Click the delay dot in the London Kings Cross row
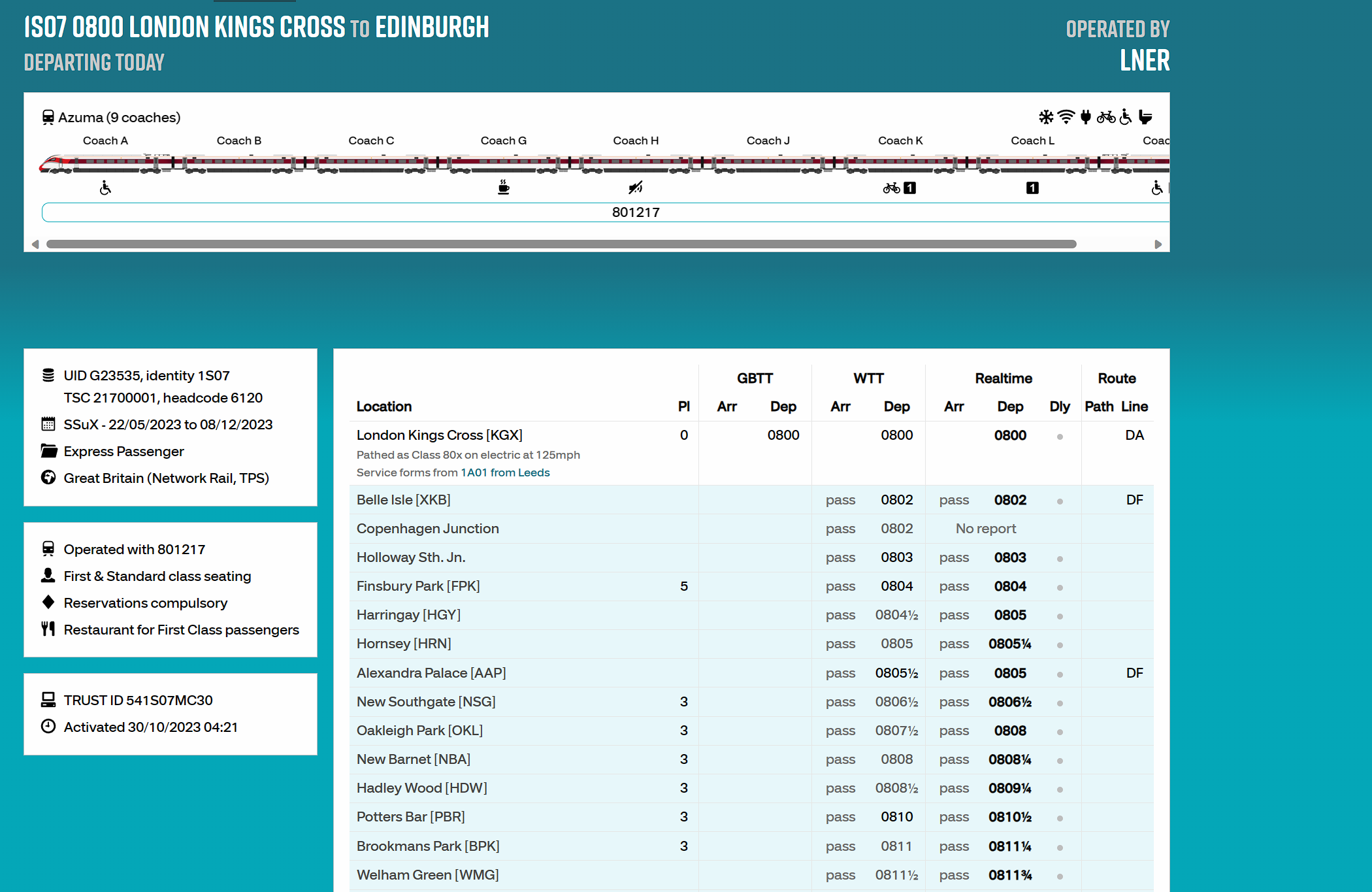Screen dimensions: 1372x892 coord(1060,437)
